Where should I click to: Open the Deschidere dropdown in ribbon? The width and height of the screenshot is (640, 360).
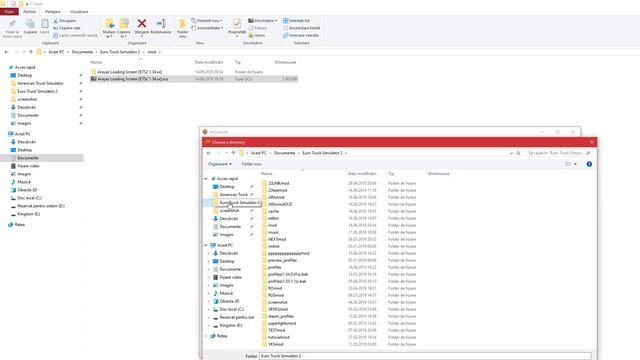click(262, 20)
